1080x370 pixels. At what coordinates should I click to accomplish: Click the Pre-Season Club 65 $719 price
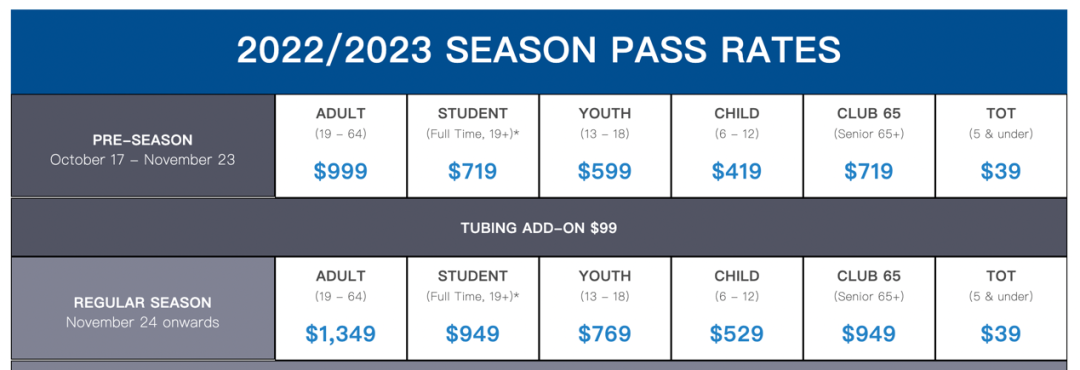tap(869, 172)
